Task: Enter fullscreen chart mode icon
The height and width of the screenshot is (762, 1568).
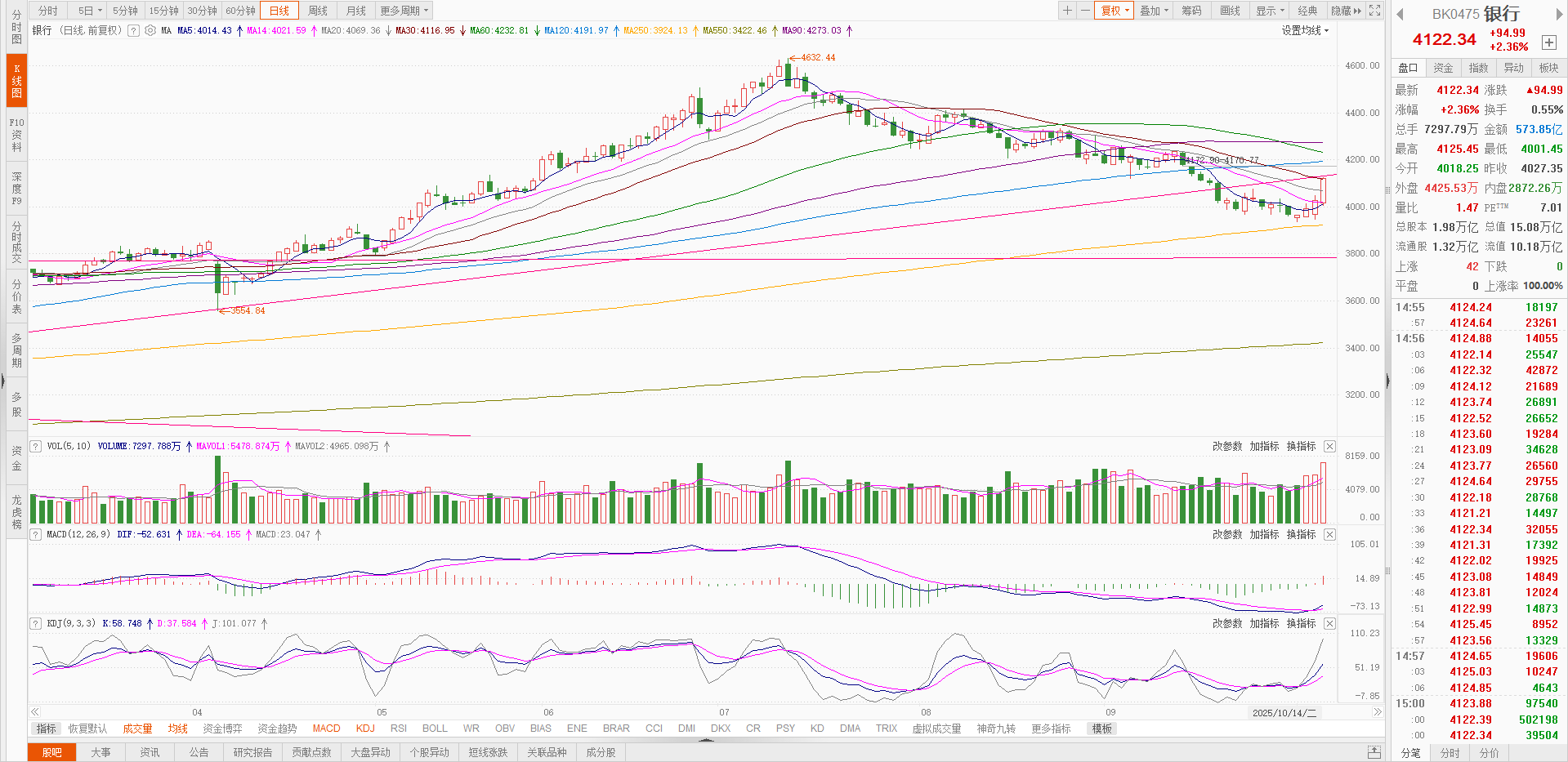Action: click(1374, 11)
